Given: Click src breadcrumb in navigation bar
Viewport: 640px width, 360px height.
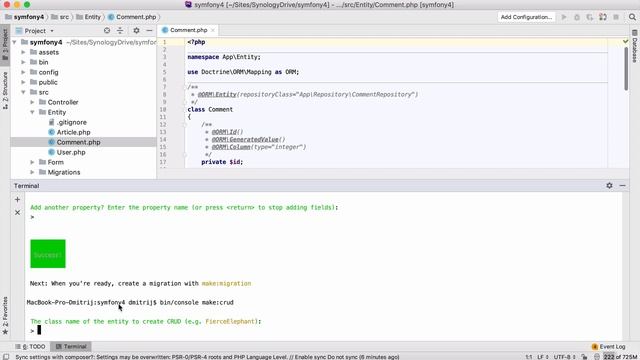Looking at the screenshot, I should click(60, 17).
